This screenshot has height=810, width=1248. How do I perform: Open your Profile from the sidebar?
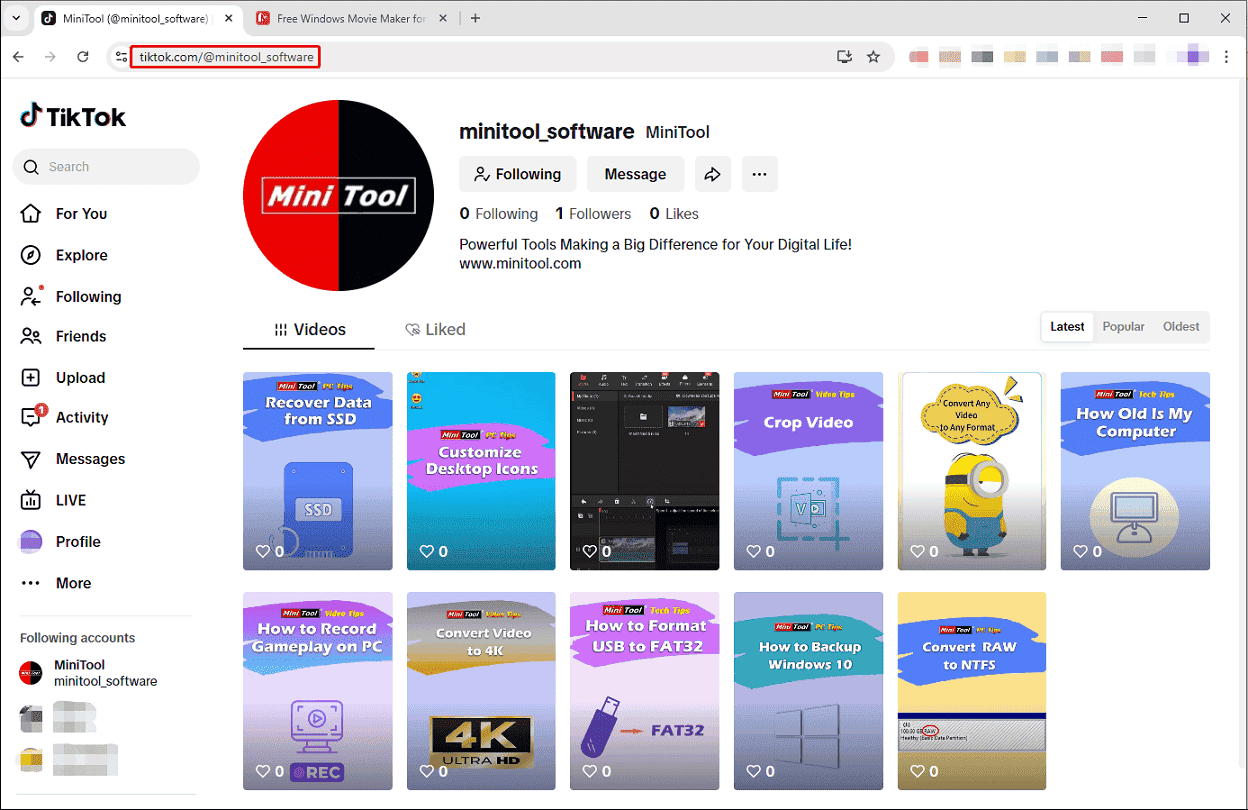pyautogui.click(x=61, y=542)
